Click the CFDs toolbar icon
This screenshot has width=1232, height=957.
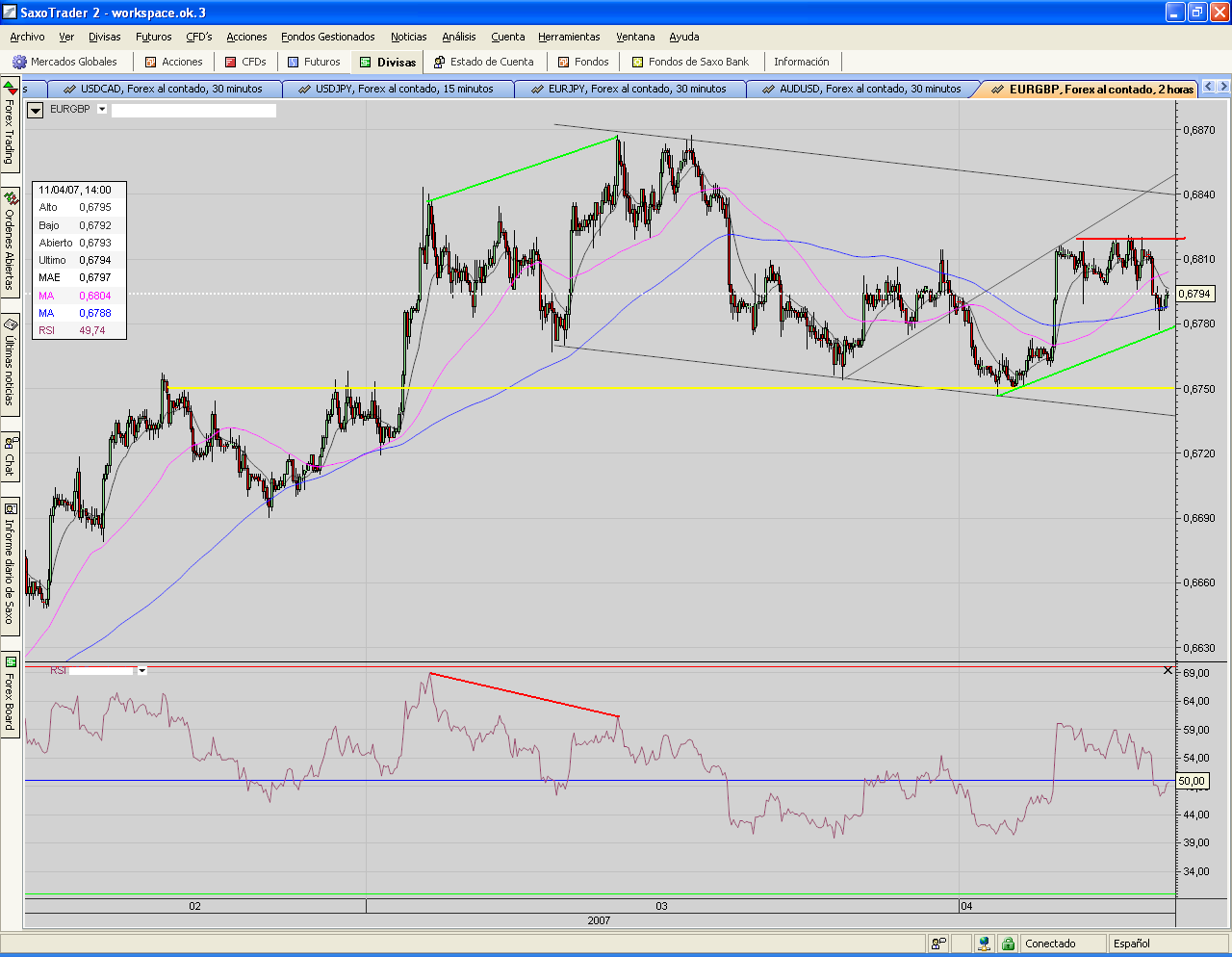tap(231, 62)
